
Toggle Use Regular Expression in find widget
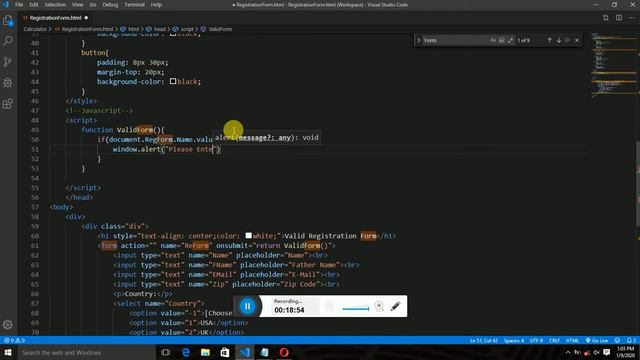(x=510, y=40)
